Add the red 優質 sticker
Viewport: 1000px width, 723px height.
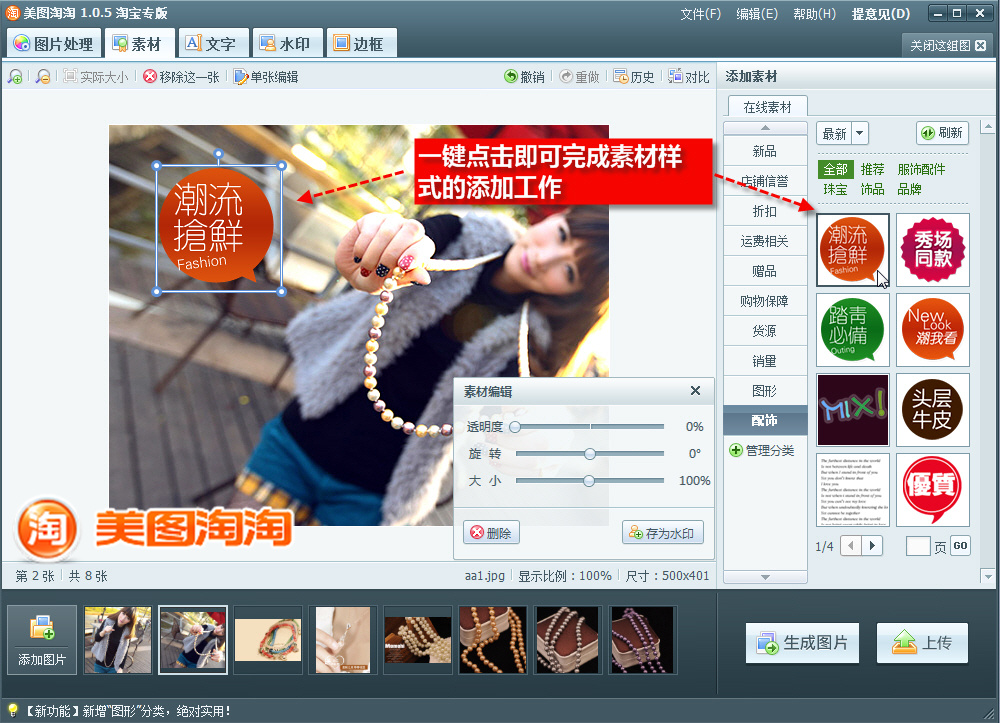932,490
